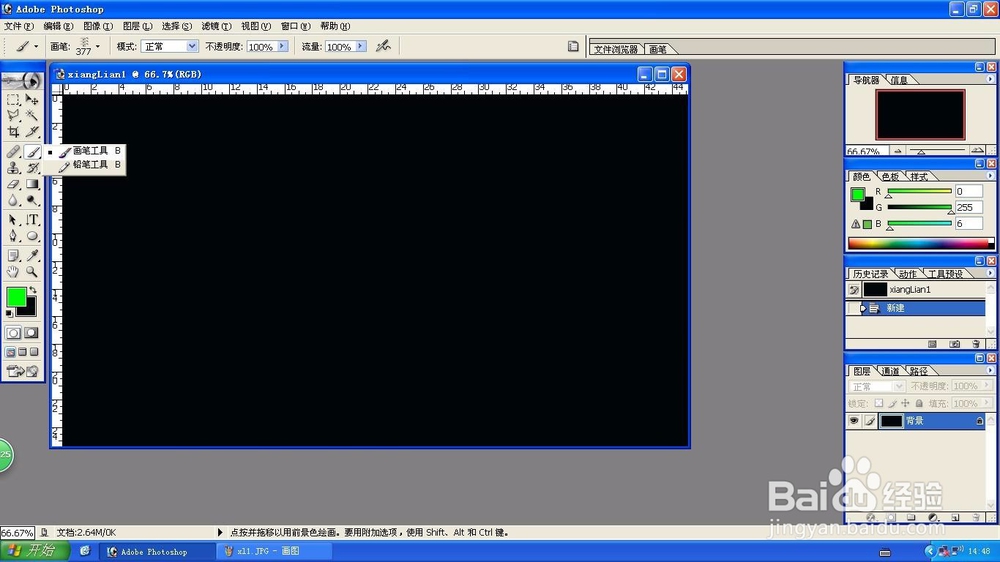The image size is (1000, 562).
Task: Open the Layers panel flyout menu
Action: 990,370
